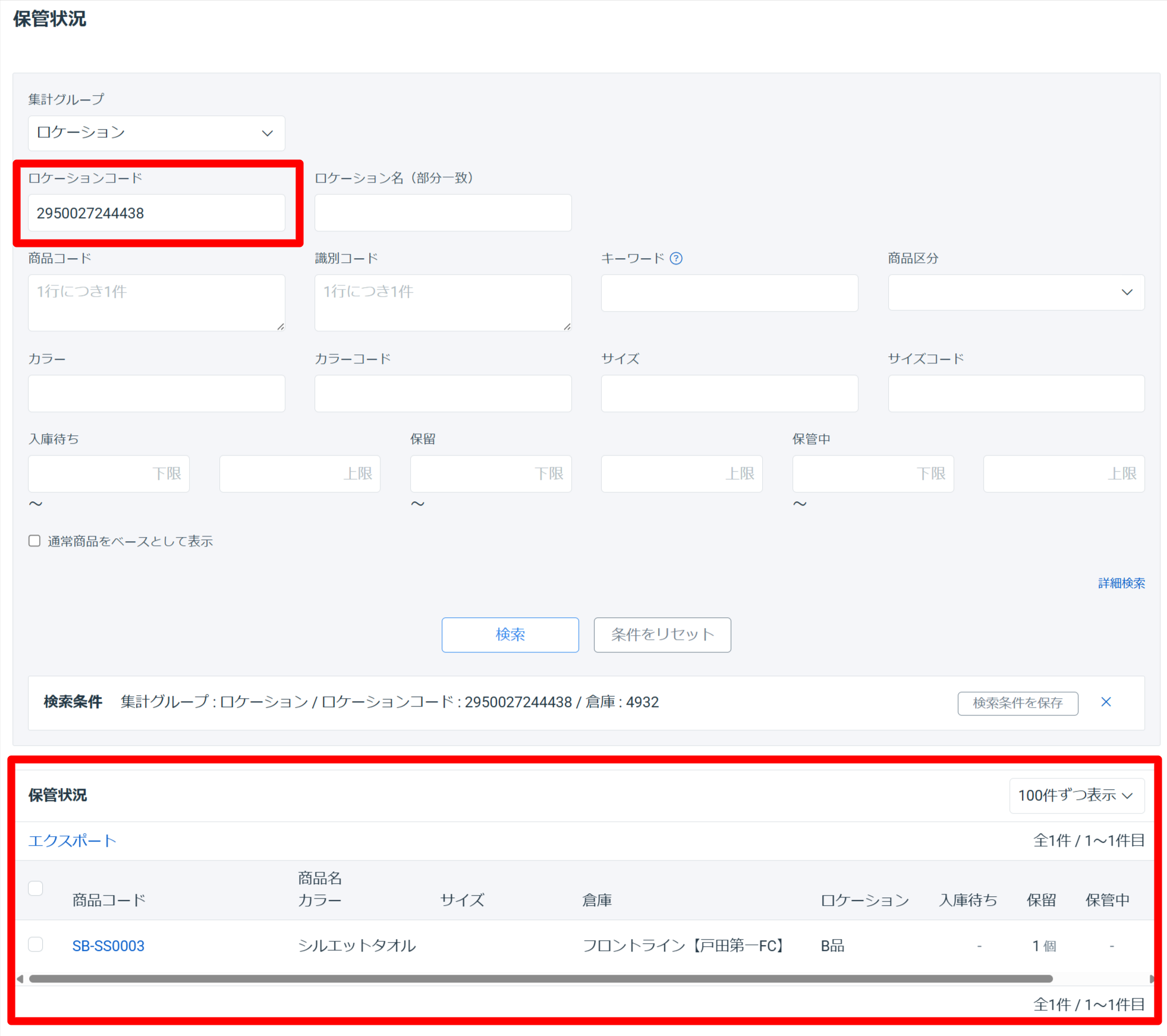Click the ロケーション名（部分一致） input field

[443, 213]
